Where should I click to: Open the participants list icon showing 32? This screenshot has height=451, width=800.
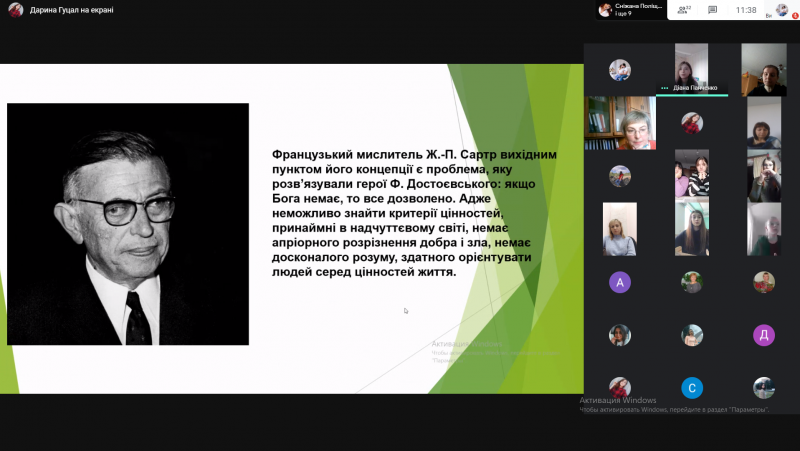[684, 10]
